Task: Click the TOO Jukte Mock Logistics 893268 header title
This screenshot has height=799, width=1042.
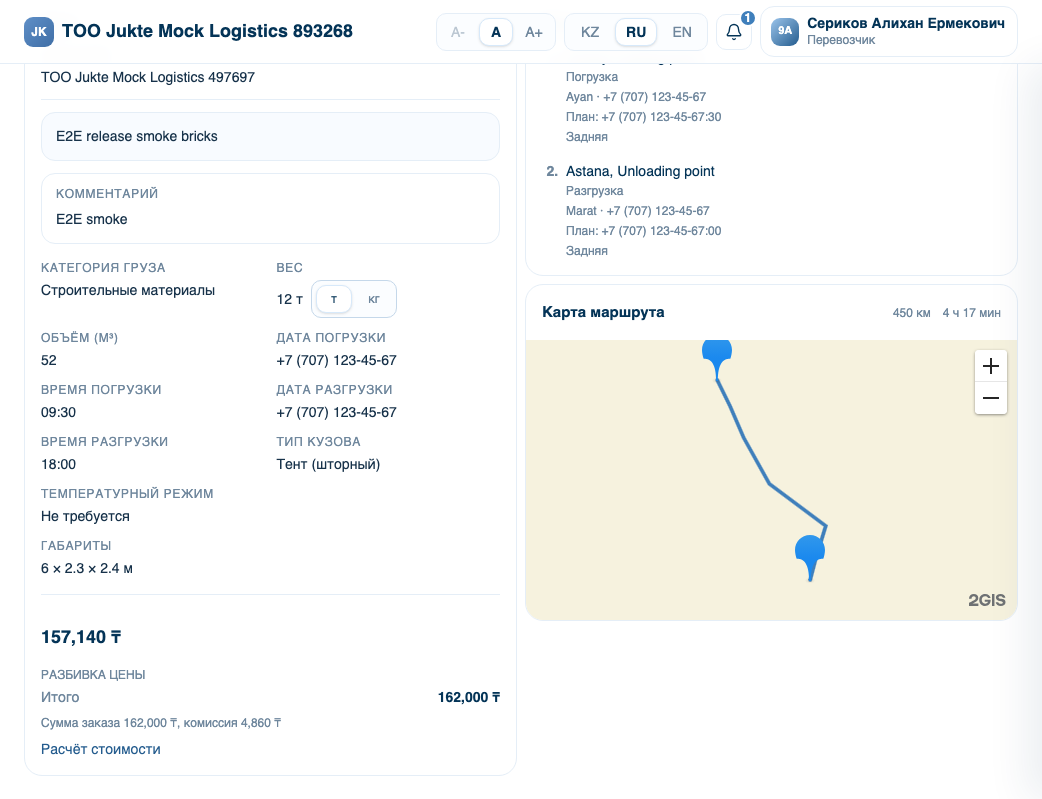Action: pyautogui.click(x=207, y=31)
